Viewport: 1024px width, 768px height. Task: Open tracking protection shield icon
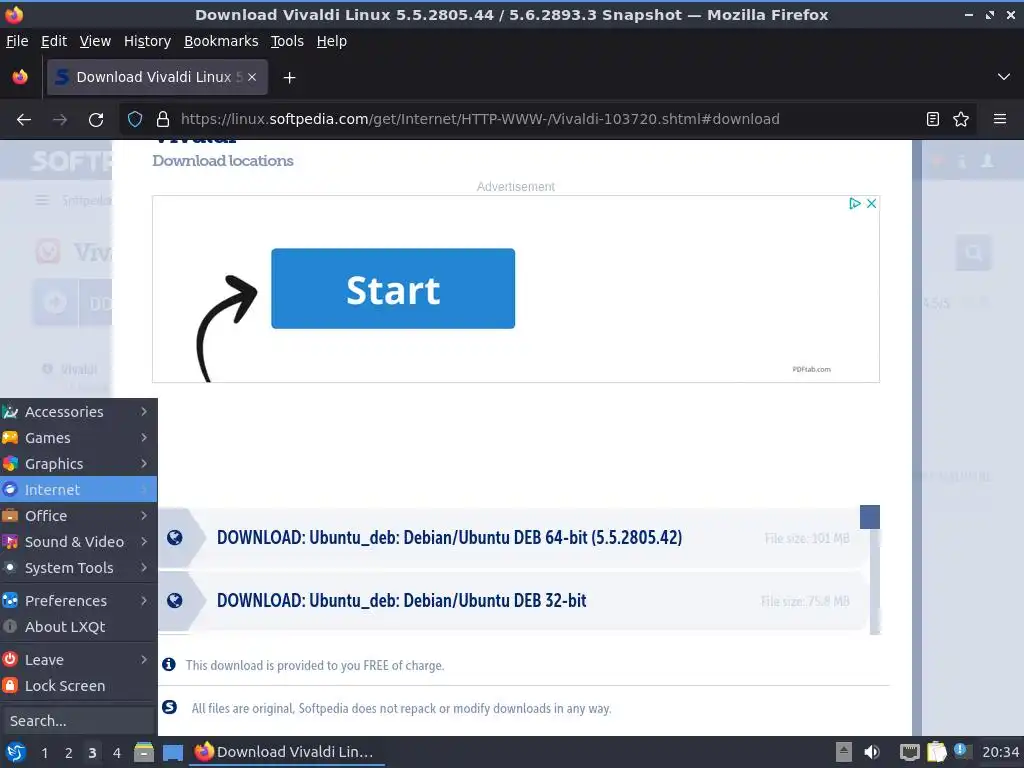[135, 119]
